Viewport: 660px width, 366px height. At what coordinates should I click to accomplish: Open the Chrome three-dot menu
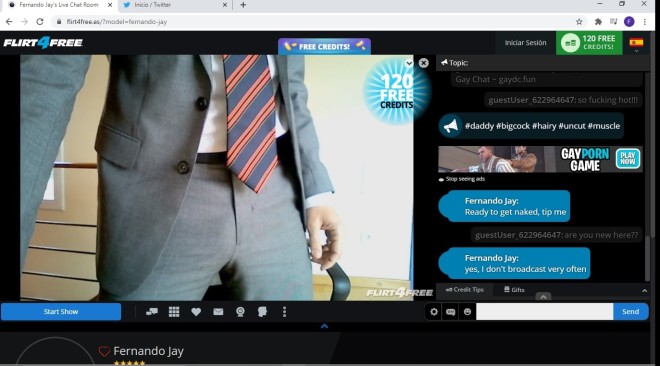[644, 21]
